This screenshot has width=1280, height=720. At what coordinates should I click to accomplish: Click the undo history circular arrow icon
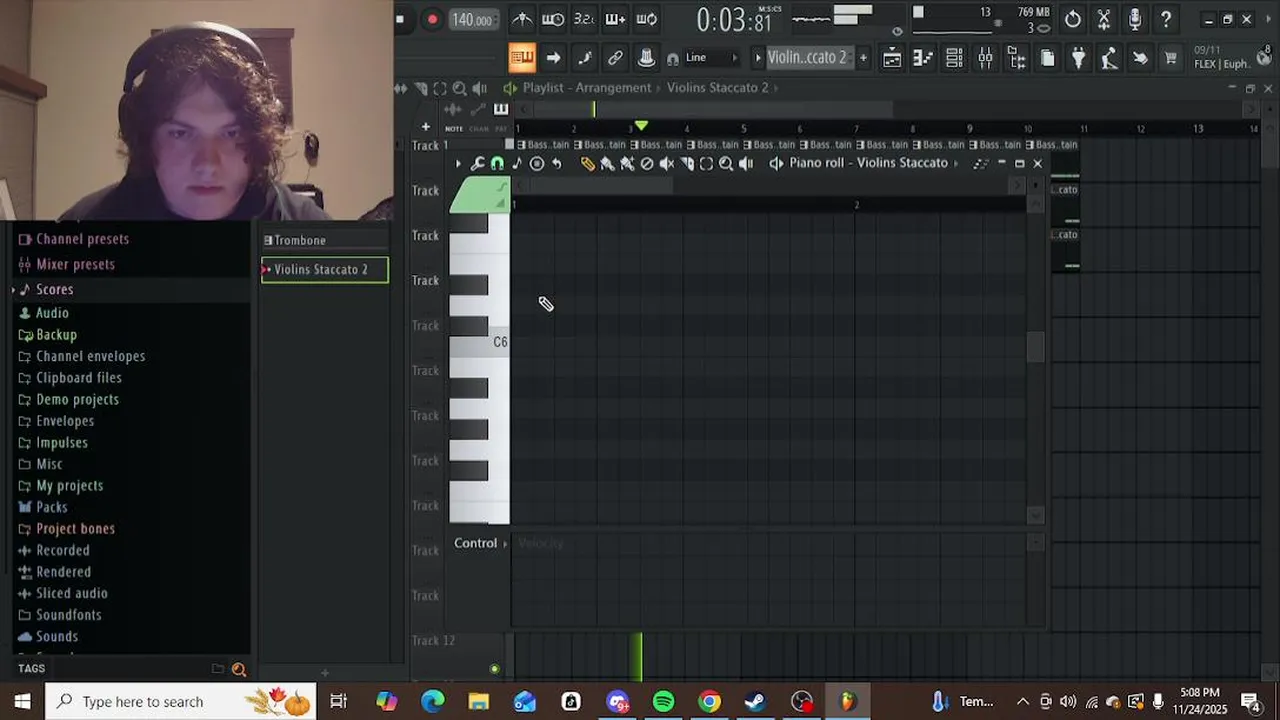1072,19
